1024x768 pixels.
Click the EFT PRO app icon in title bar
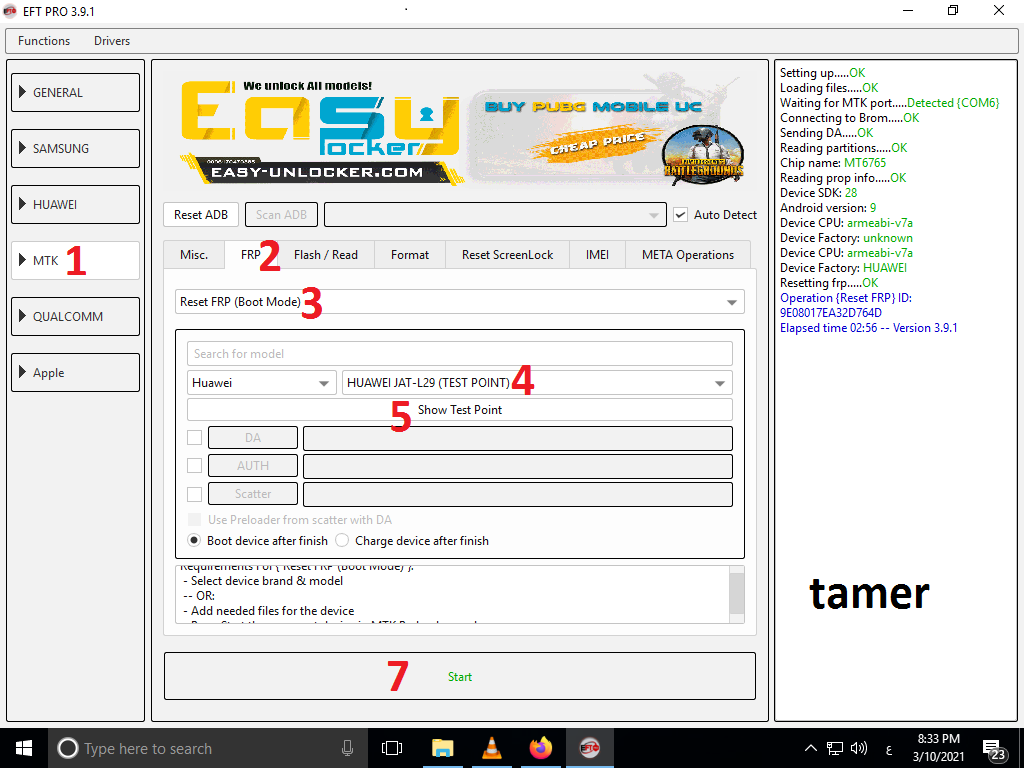click(9, 11)
